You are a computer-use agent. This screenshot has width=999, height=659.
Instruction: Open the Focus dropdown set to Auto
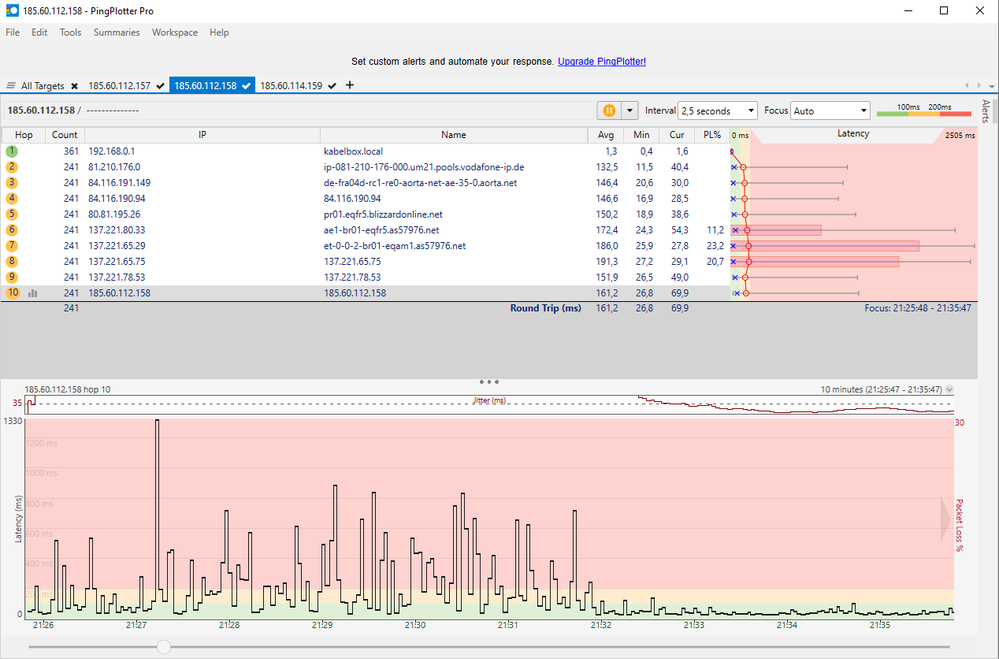coord(829,111)
